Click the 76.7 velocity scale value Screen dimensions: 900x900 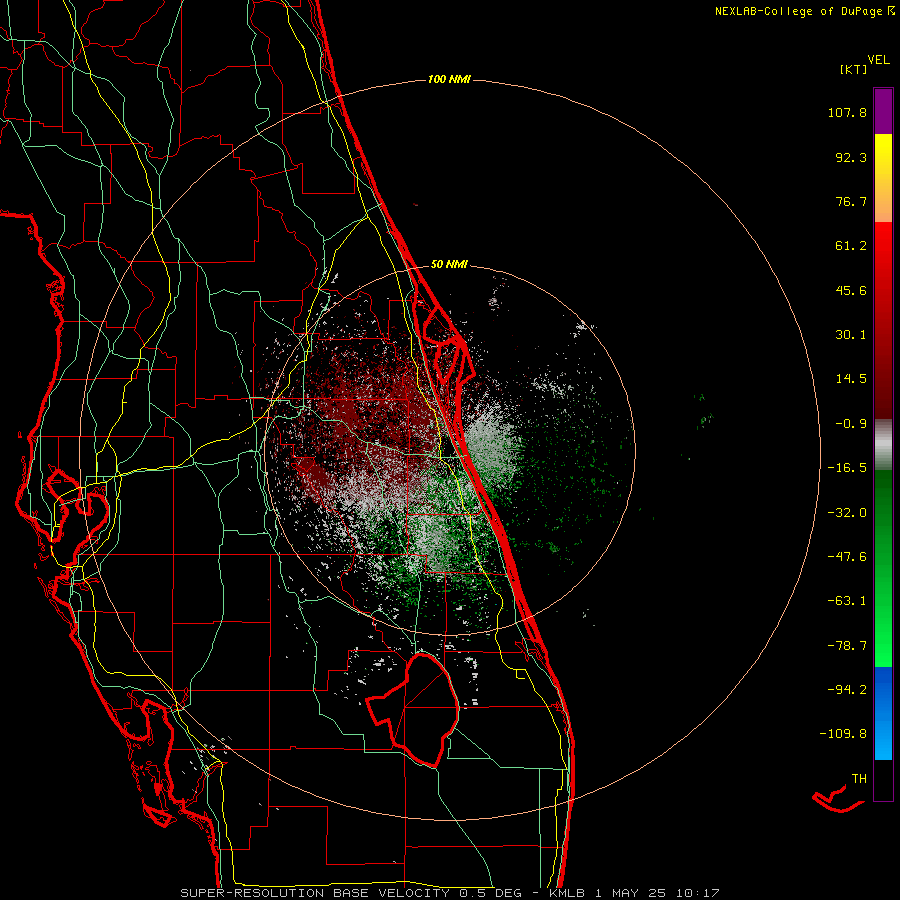coord(851,201)
